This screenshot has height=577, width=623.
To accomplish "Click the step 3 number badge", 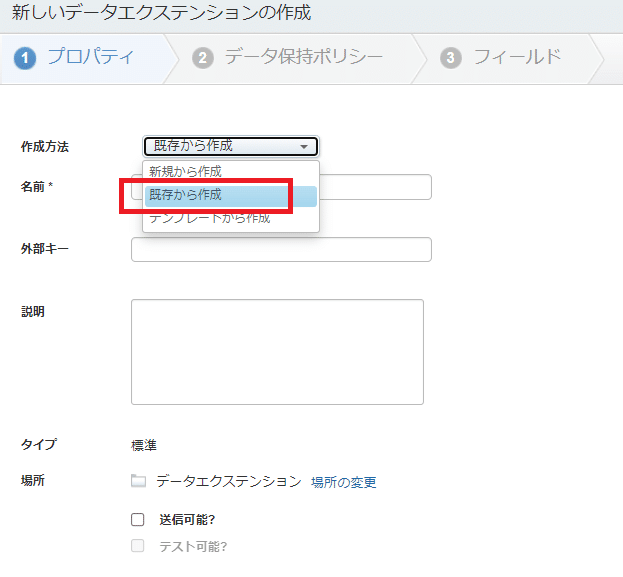I will click(x=451, y=58).
